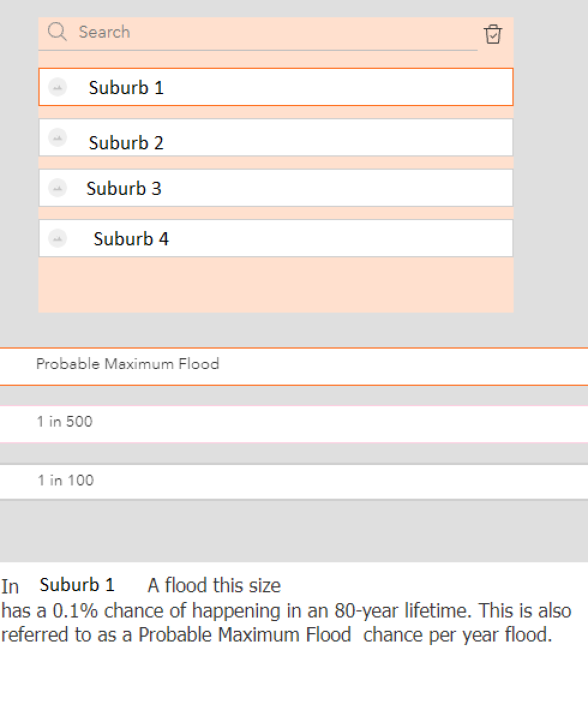Click the round placeholder icon beside Suburb 4
The width and height of the screenshot is (588, 723).
point(58,238)
